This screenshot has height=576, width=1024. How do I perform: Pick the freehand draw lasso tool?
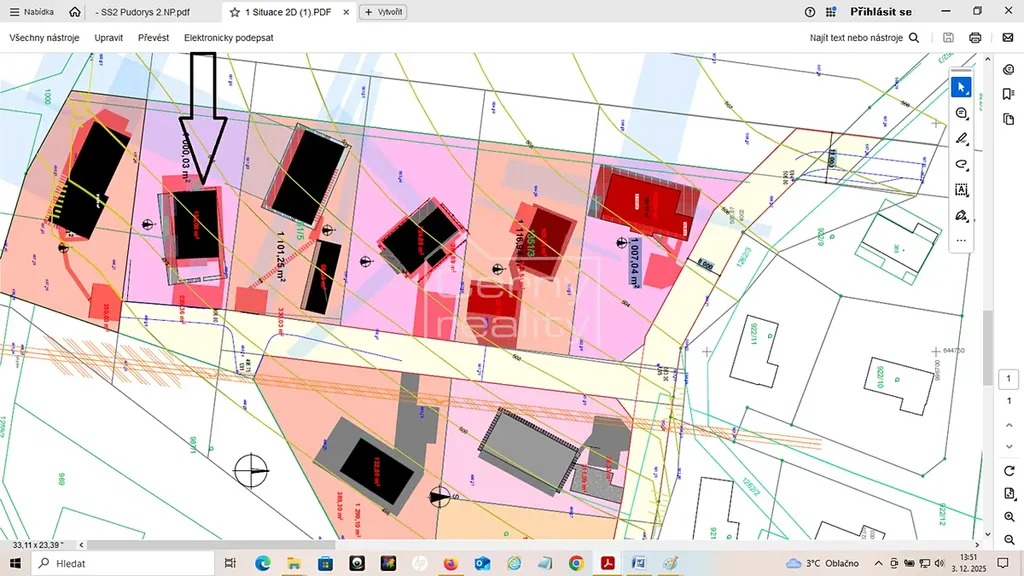tap(961, 164)
